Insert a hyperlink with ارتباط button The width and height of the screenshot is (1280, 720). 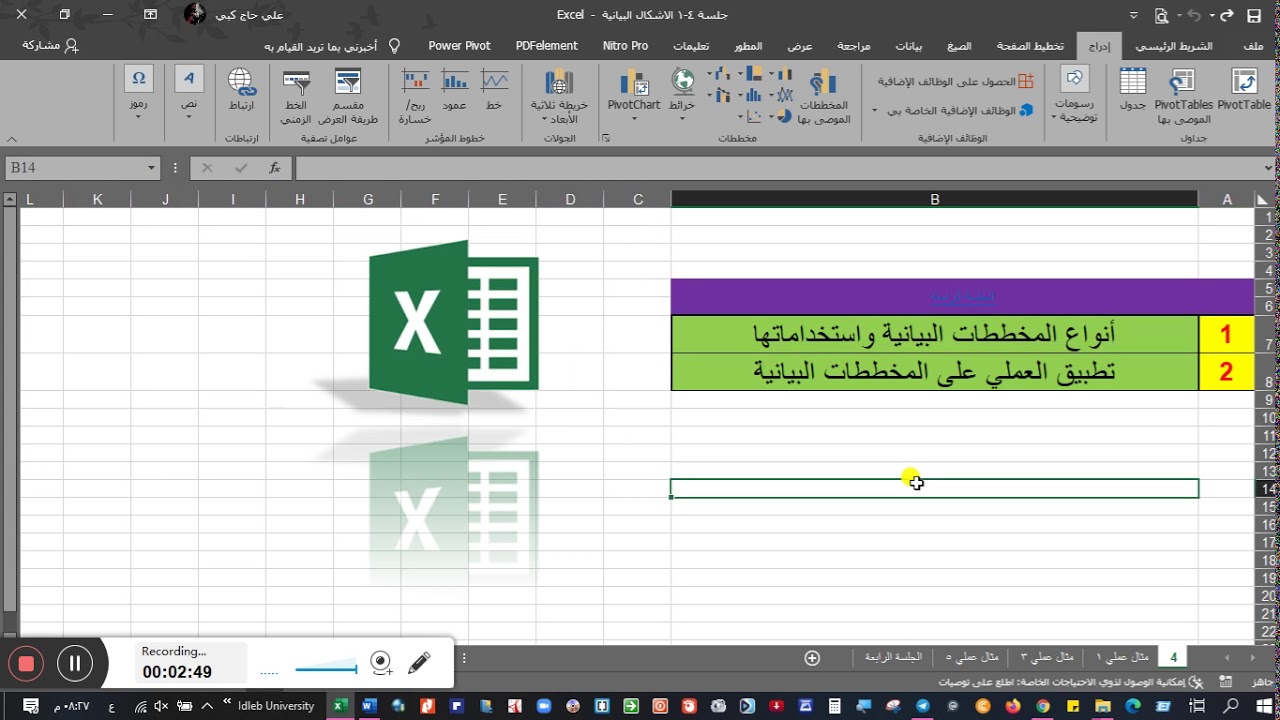tap(241, 90)
